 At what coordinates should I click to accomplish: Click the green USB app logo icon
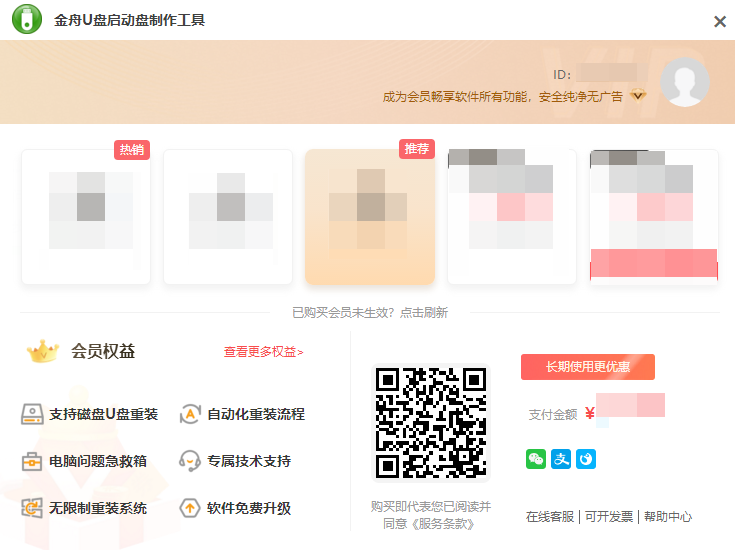27,19
